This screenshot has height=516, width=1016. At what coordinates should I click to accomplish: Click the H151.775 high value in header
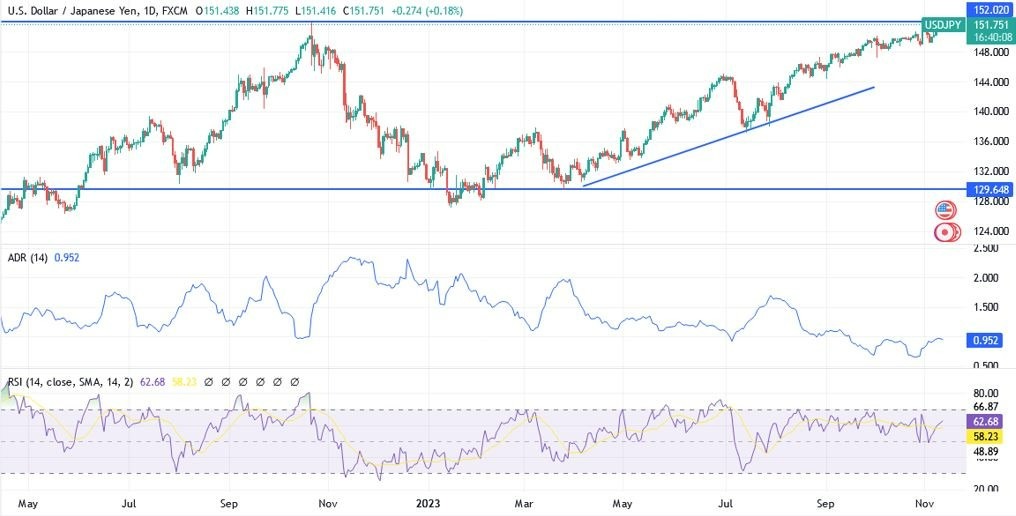click(267, 10)
